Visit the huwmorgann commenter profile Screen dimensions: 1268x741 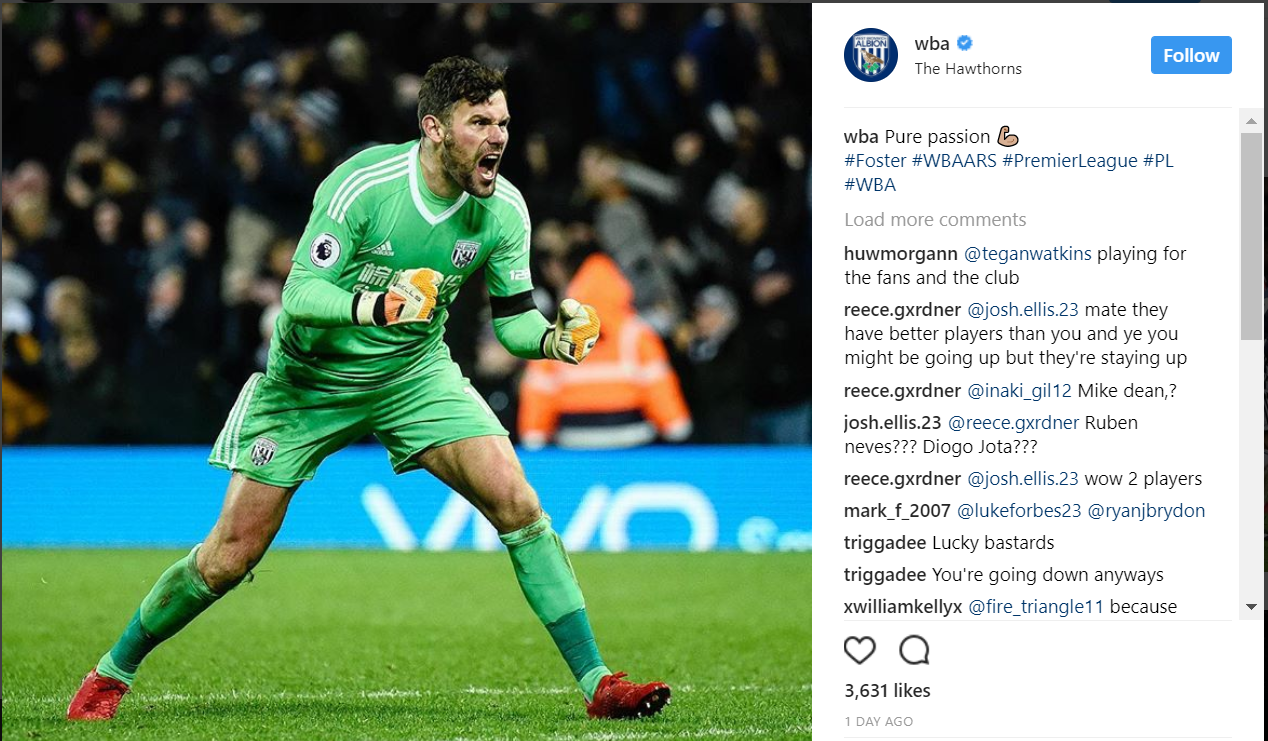902,254
